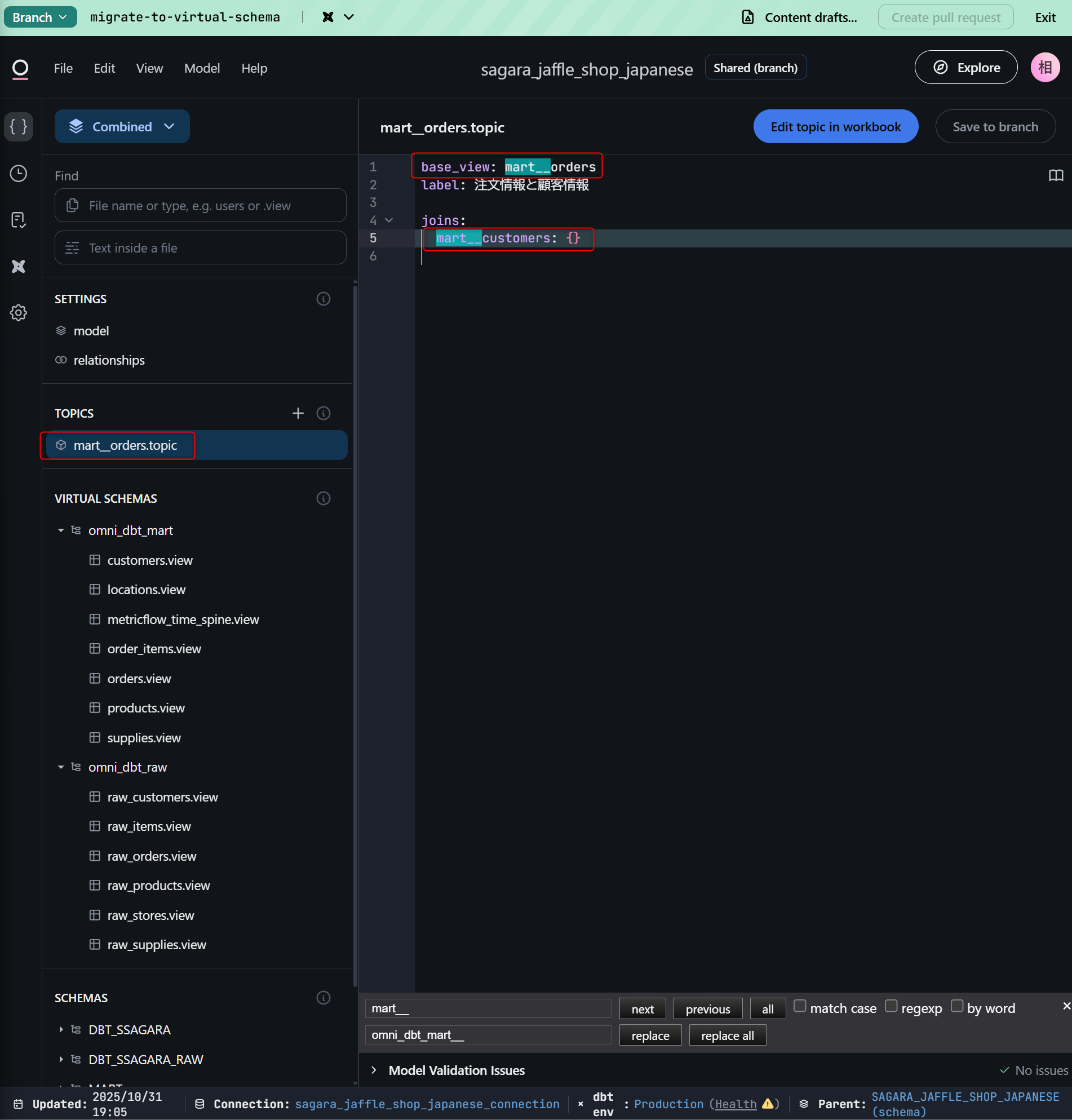The height and width of the screenshot is (1120, 1072).
Task: Click the info icon next to Virtual Schemas
Action: pos(324,498)
